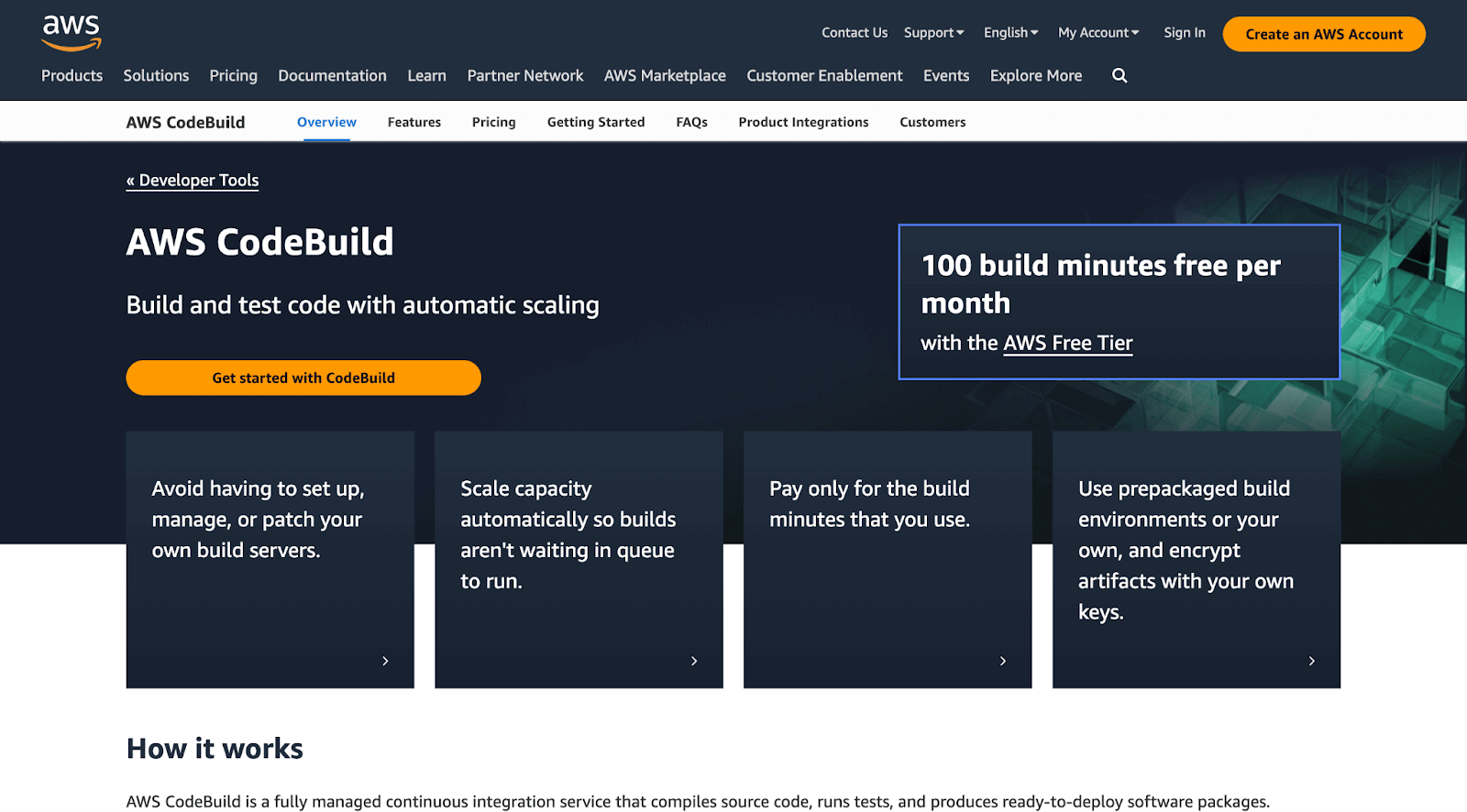Expand arrow on 'Use prepackaged build environments' card
The width and height of the screenshot is (1467, 812).
1312,661
